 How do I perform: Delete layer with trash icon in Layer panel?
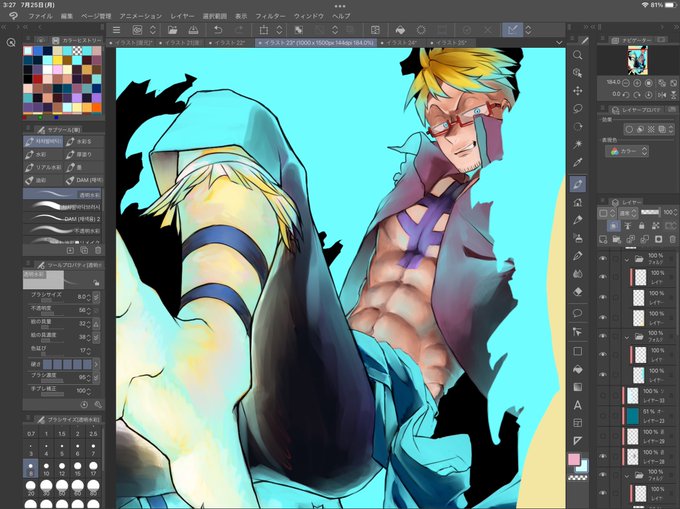point(673,239)
